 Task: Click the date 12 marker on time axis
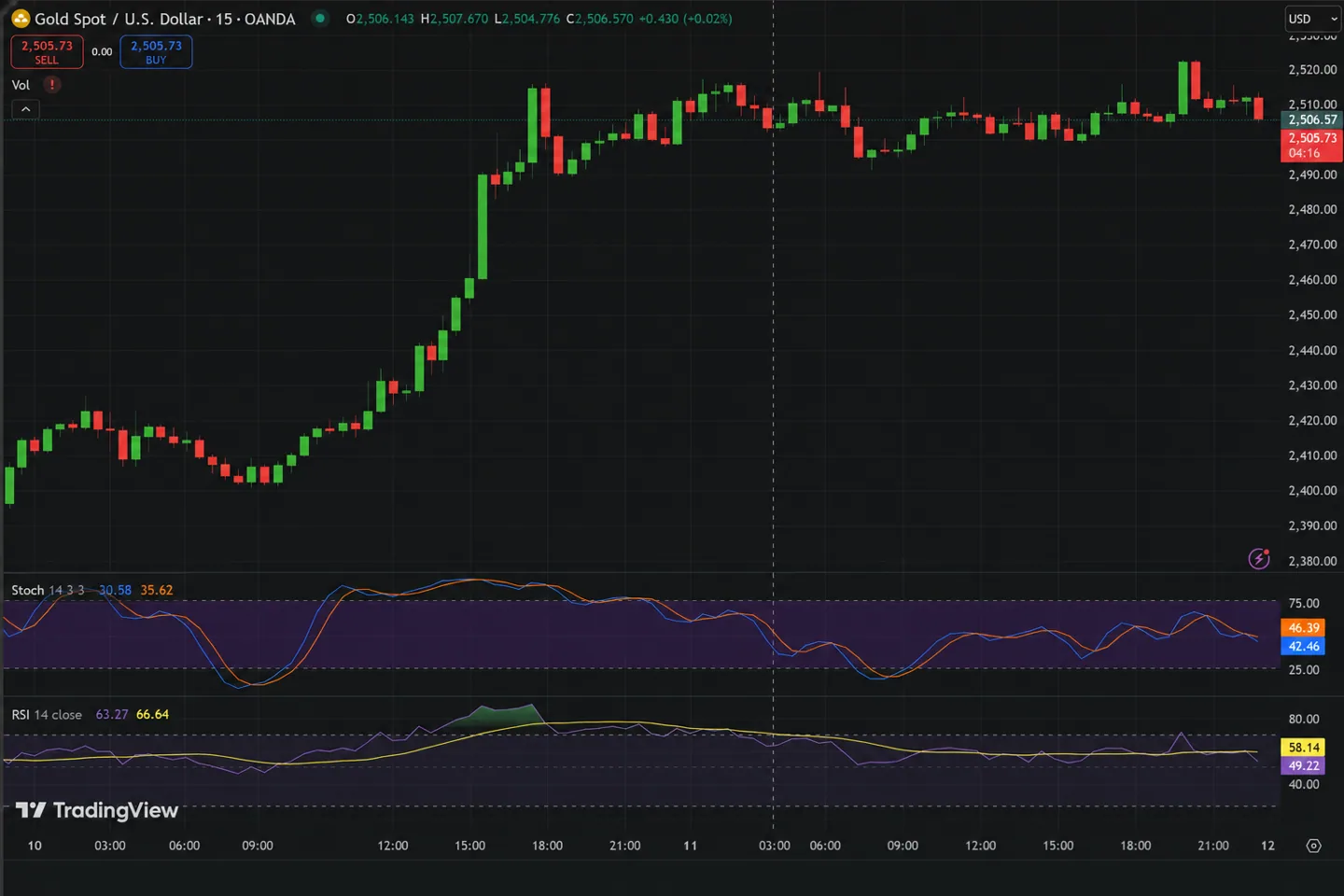pyautogui.click(x=1267, y=846)
